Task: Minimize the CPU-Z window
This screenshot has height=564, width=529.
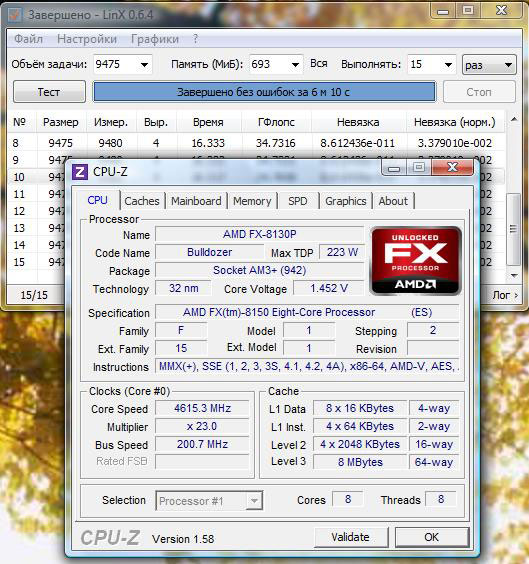Action: tap(394, 168)
